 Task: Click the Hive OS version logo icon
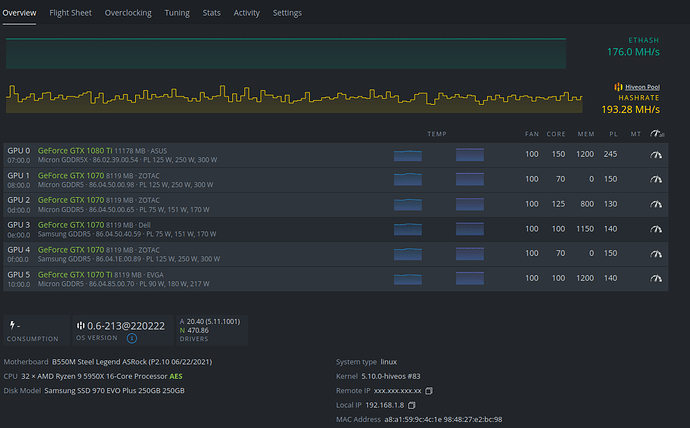pos(81,326)
